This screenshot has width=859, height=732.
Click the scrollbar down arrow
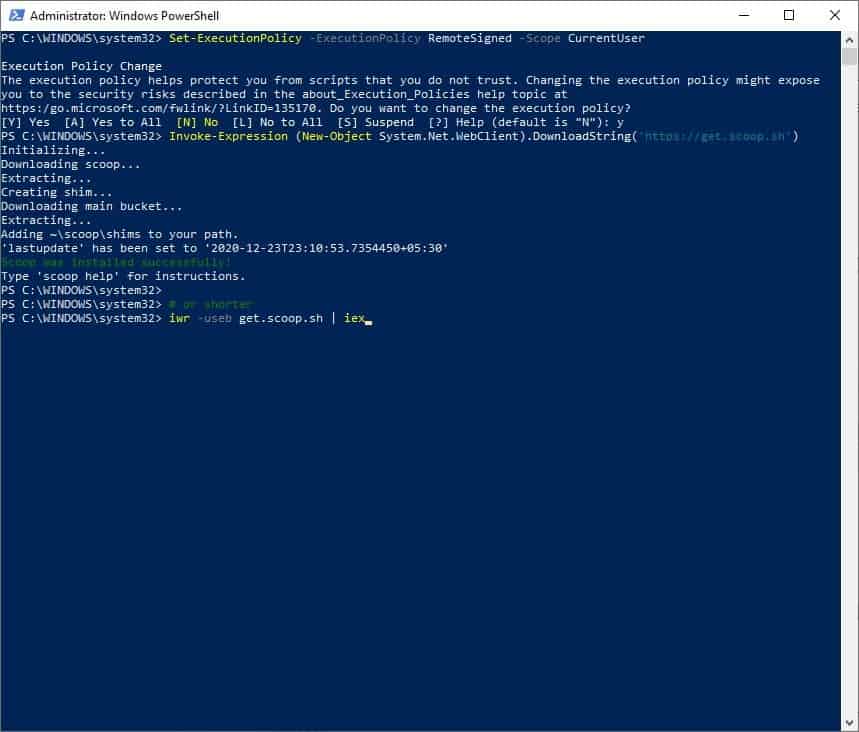point(849,723)
